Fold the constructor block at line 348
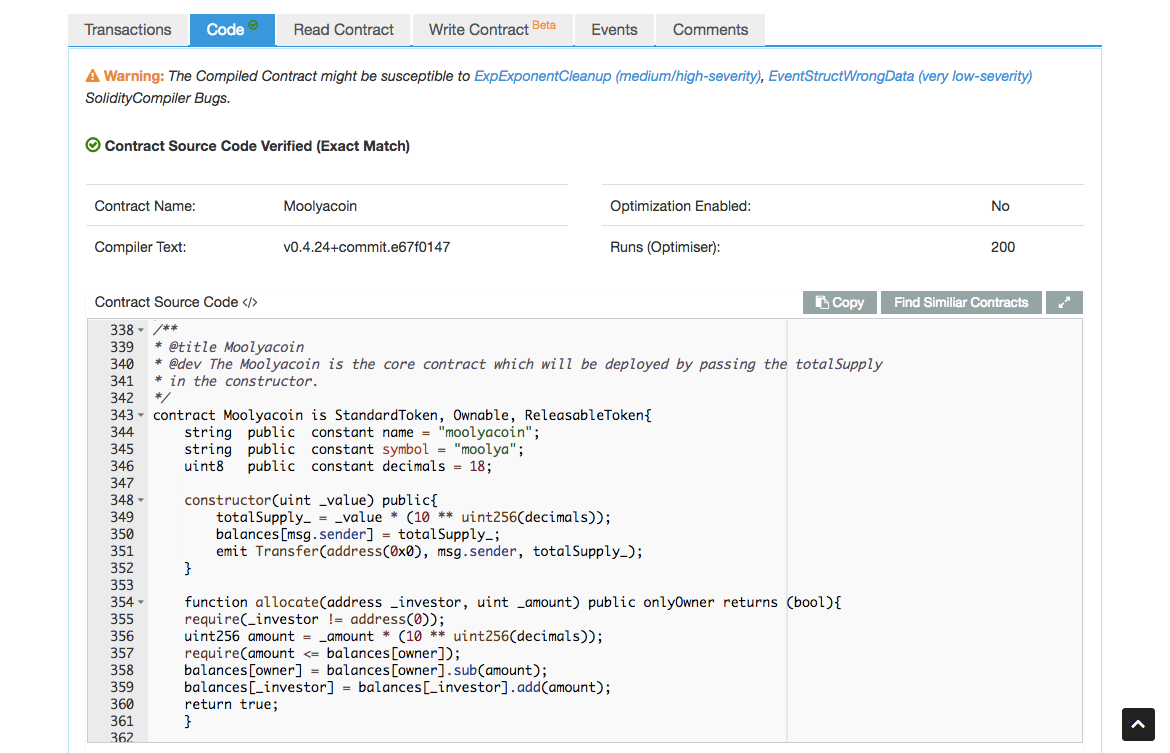Screen dimensions: 1170x753 pos(141,500)
